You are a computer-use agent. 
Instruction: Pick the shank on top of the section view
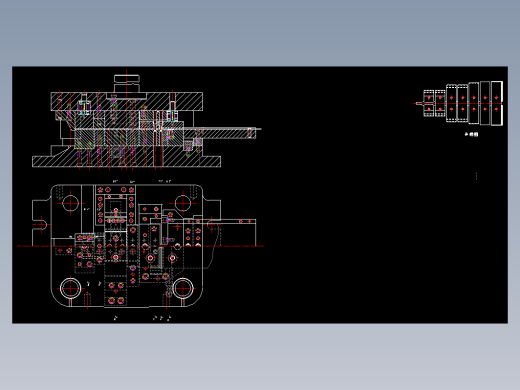point(127,84)
